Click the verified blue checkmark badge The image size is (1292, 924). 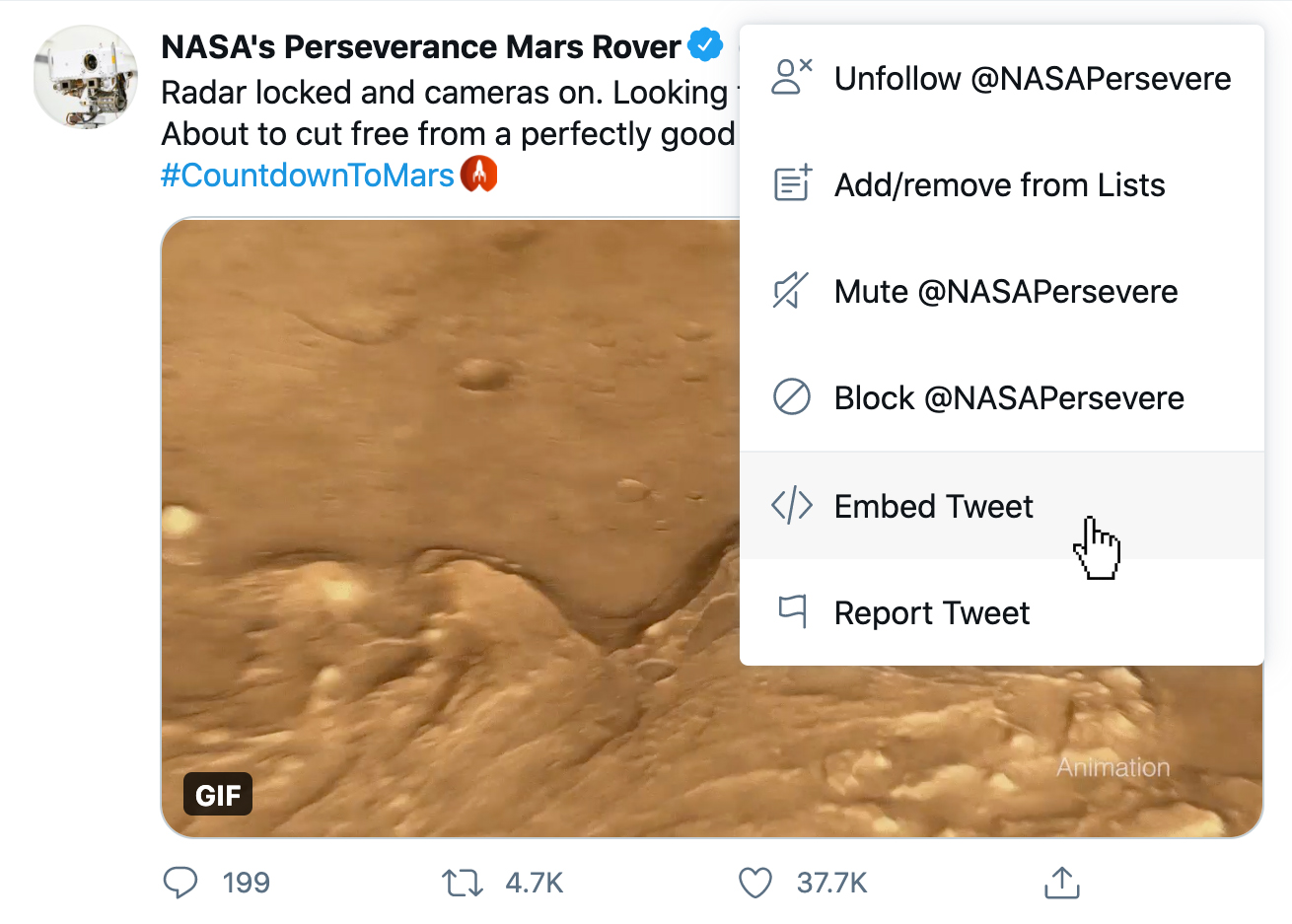click(704, 44)
